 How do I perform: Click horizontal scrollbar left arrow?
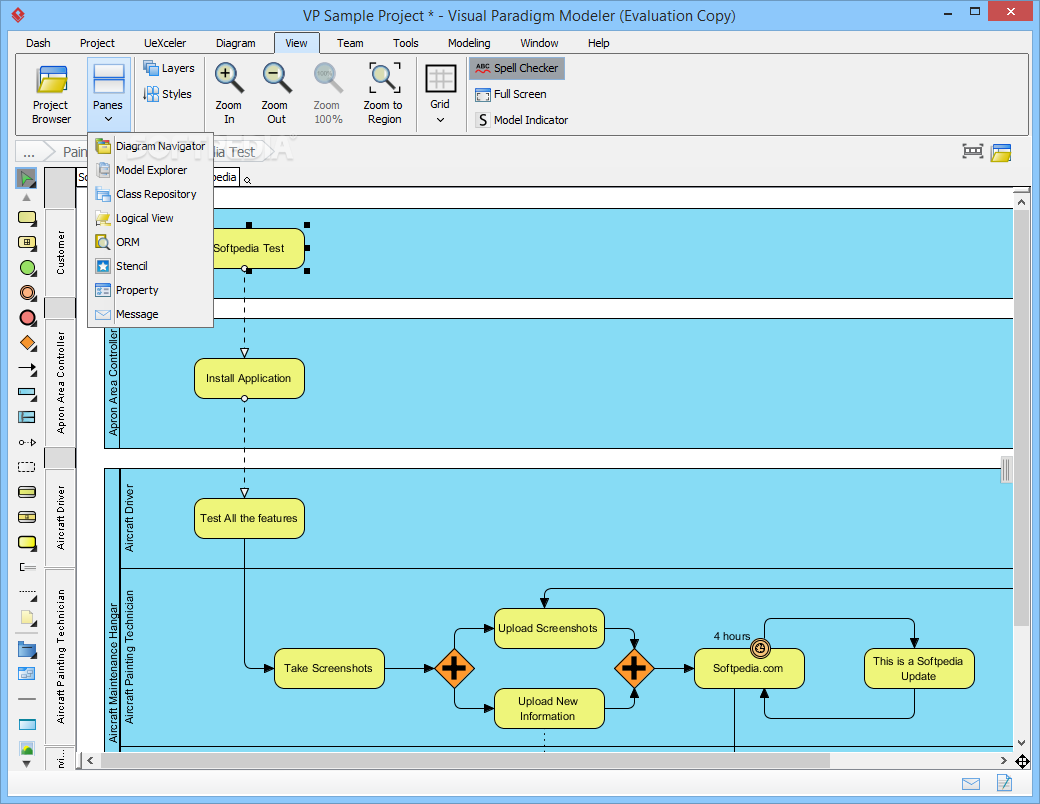[x=90, y=761]
